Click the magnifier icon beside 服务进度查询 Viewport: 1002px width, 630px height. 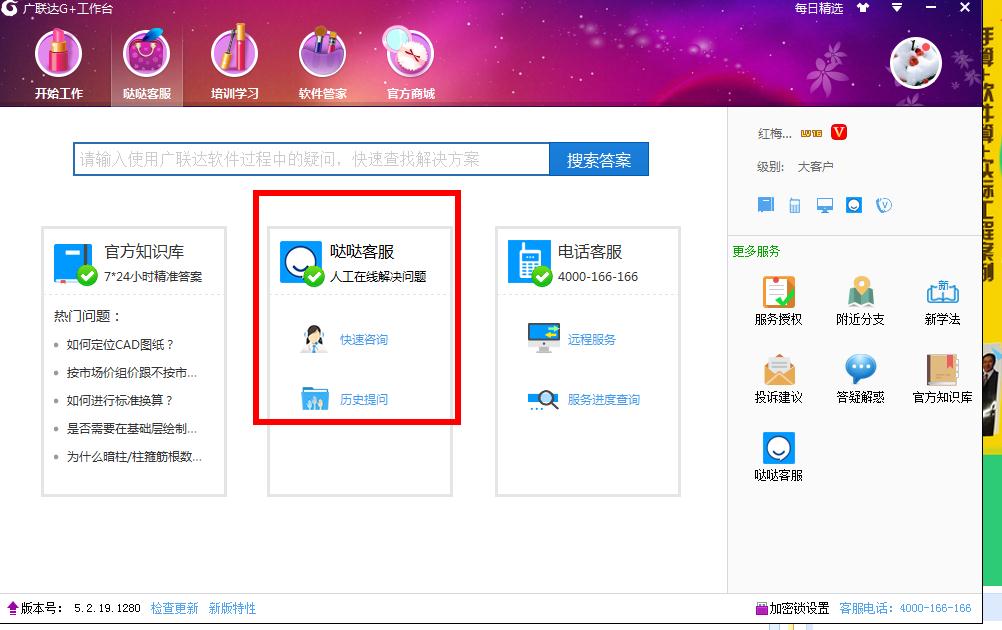click(x=544, y=400)
